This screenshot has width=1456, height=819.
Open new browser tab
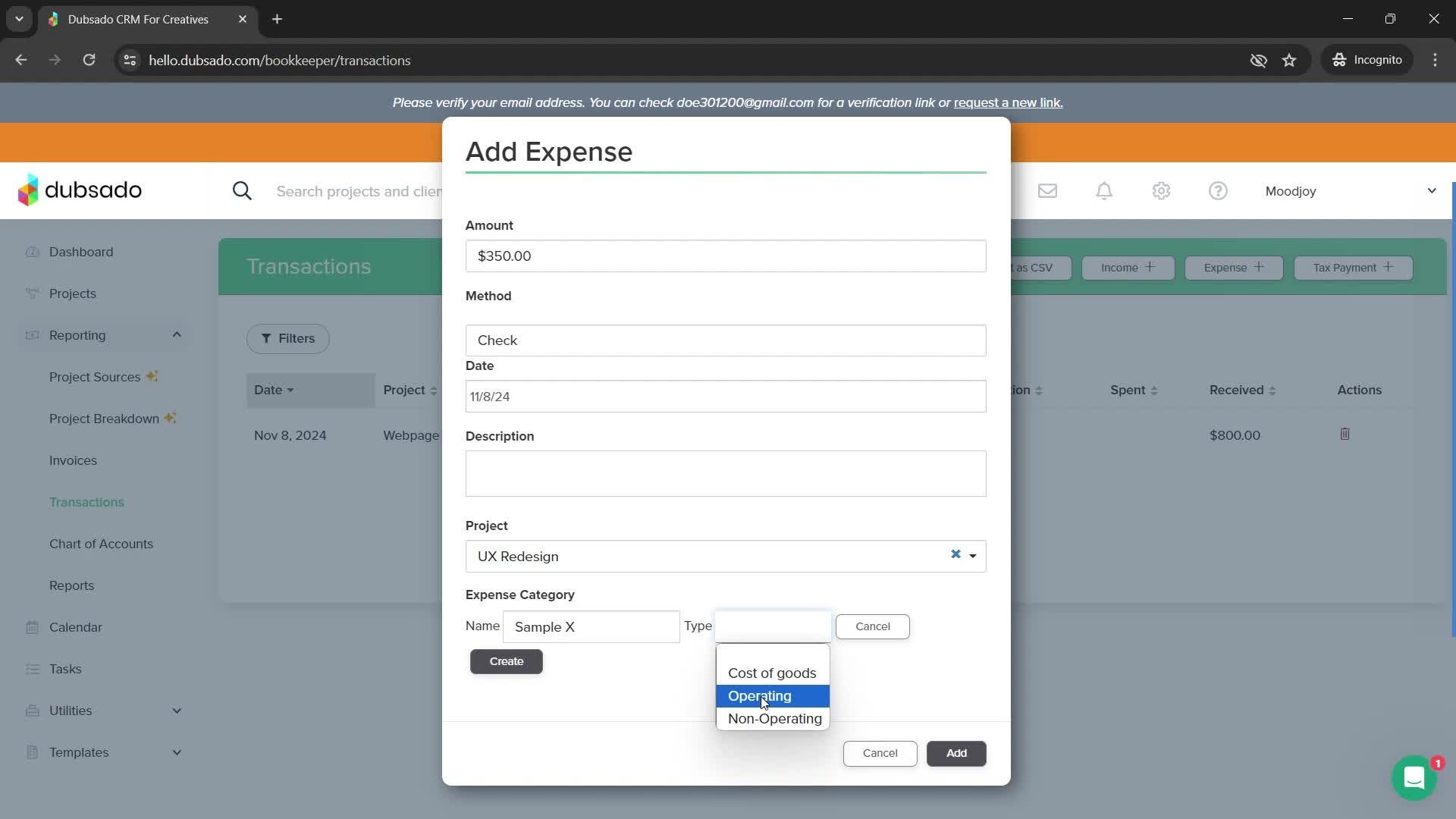(x=277, y=19)
